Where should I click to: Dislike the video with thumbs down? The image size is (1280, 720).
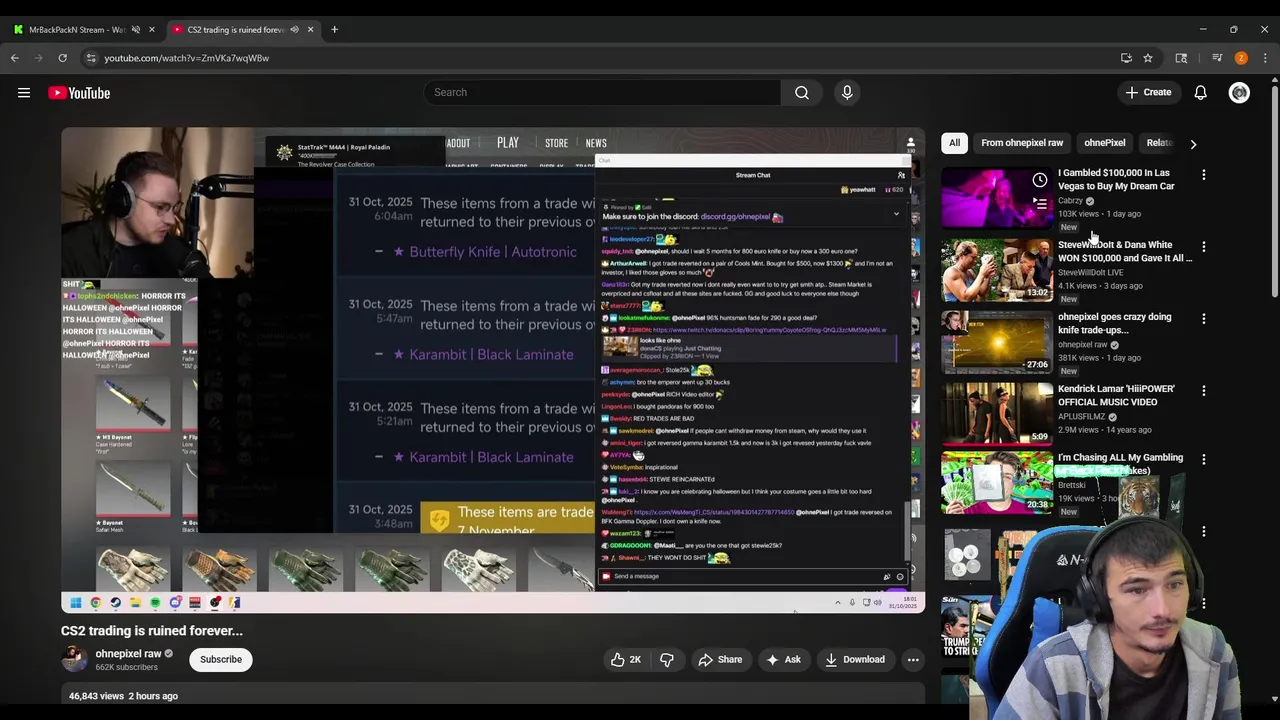(x=666, y=660)
